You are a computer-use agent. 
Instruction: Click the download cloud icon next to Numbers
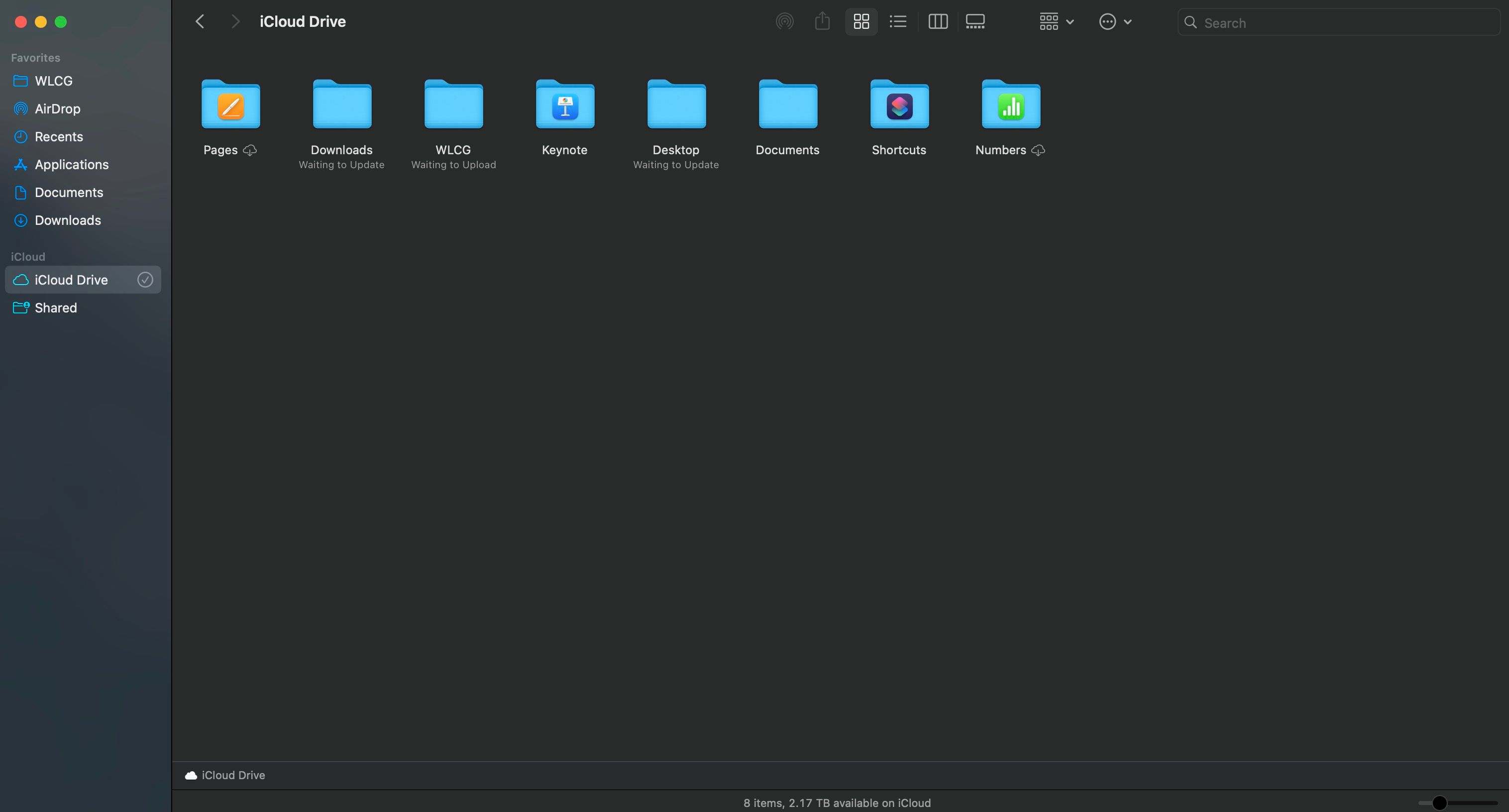pyautogui.click(x=1038, y=150)
